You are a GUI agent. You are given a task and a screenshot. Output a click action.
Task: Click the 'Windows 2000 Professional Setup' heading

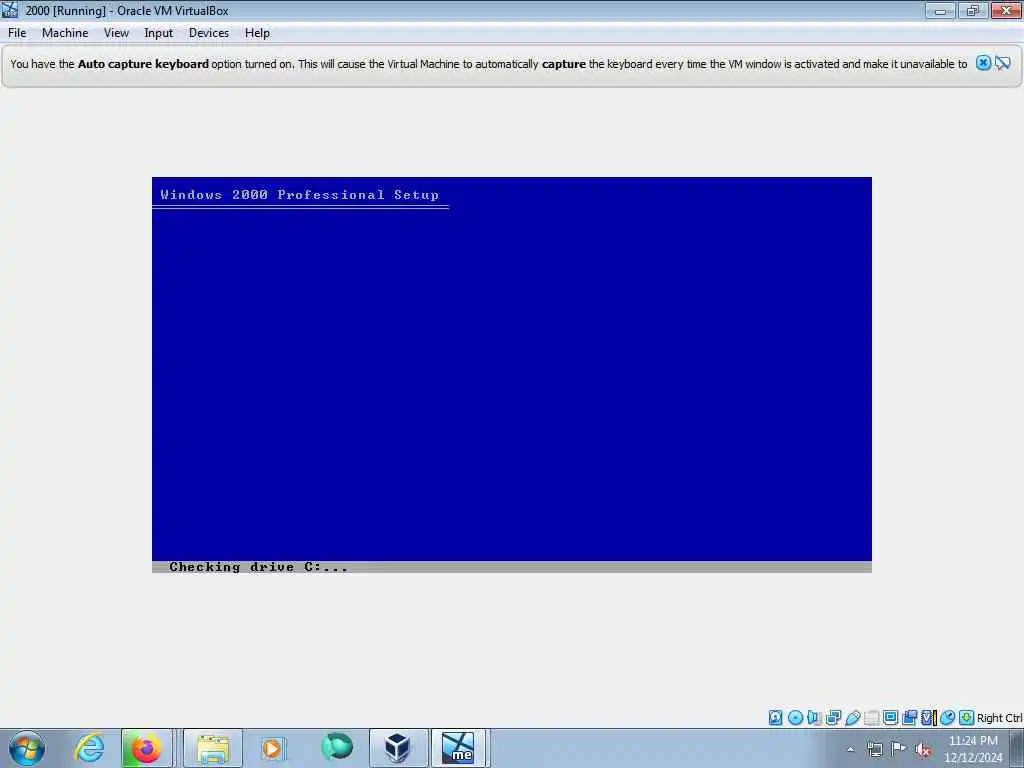click(x=300, y=195)
